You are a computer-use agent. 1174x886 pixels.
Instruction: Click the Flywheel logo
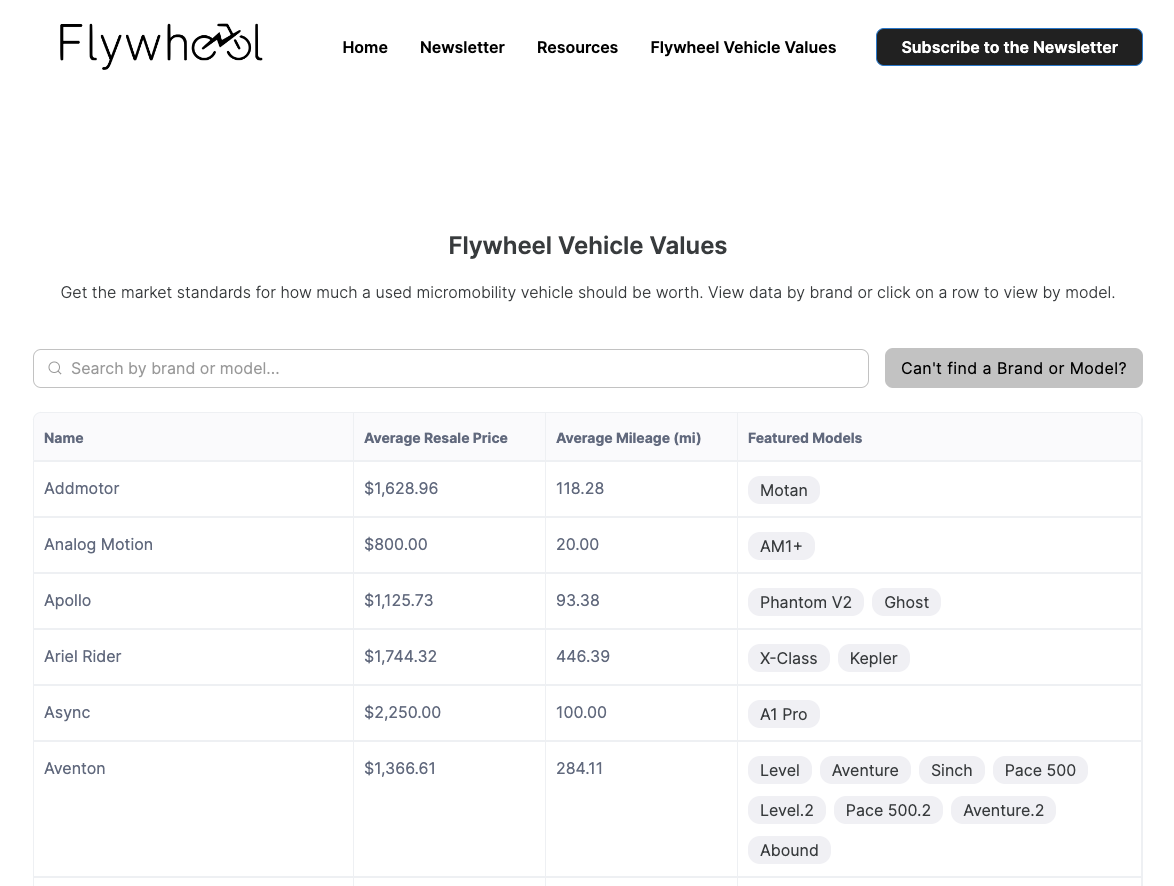tap(160, 45)
